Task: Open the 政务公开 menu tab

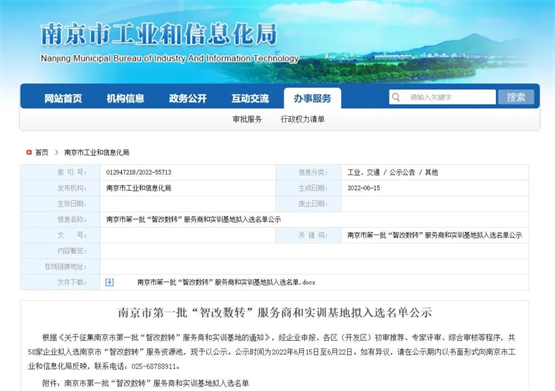Action: click(188, 98)
